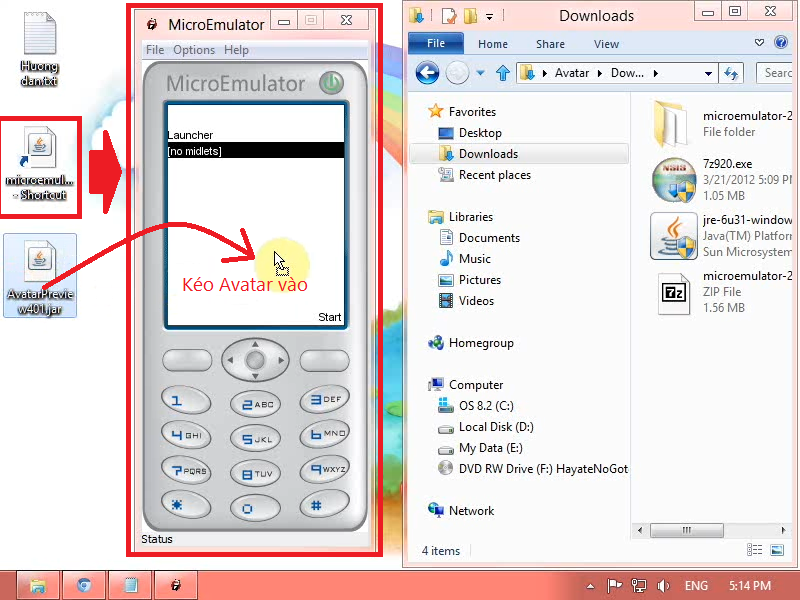Click the emulator's left soft key
The height and width of the screenshot is (600, 800).
187,360
